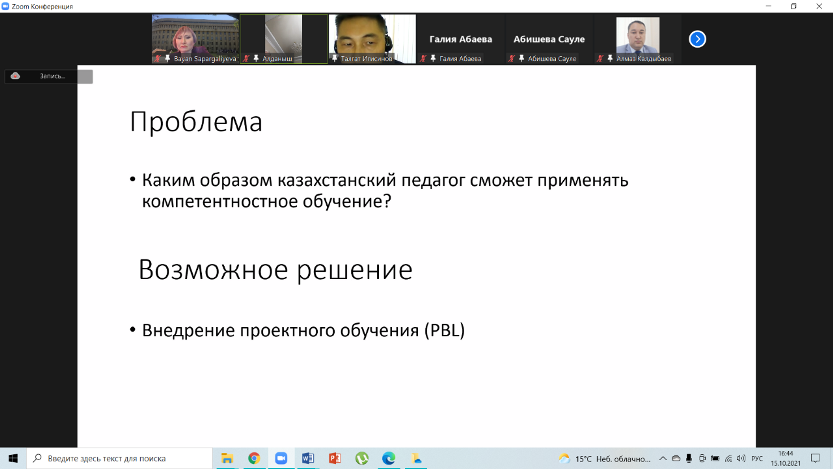Image resolution: width=833 pixels, height=469 pixels.
Task: Click the Windows search text field
Action: click(120, 458)
